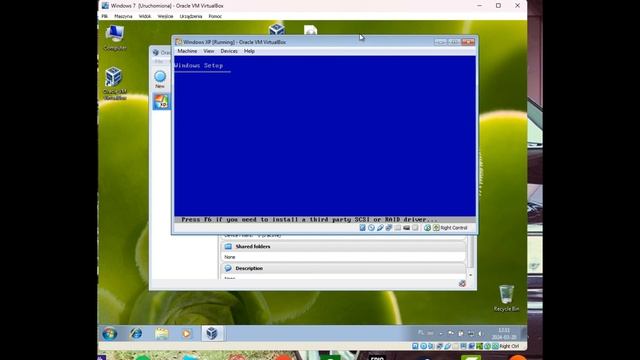This screenshot has width=640, height=360.
Task: Launch Windows Media Player from taskbar
Action: pos(186,333)
